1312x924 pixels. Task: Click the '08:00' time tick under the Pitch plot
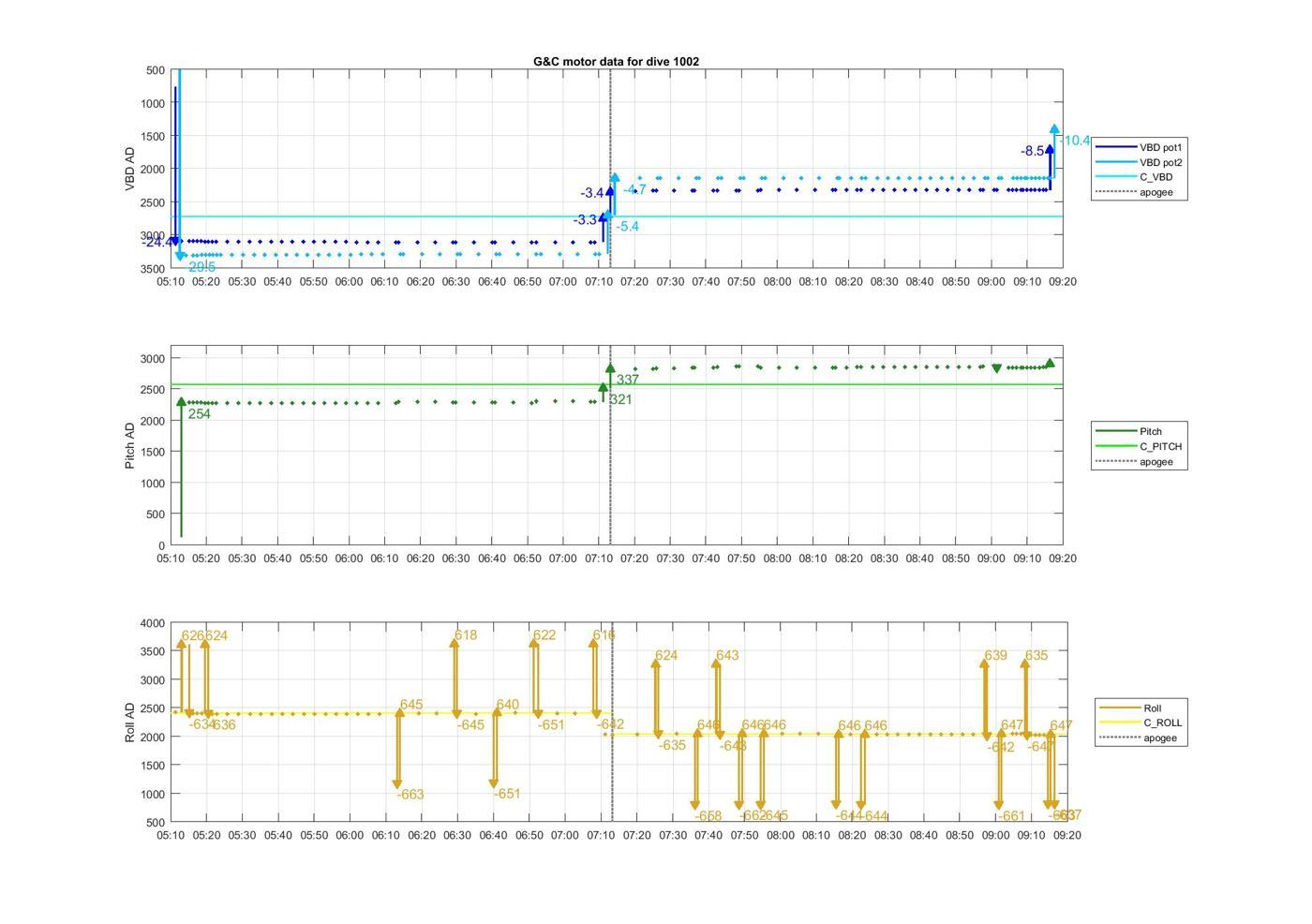point(777,559)
